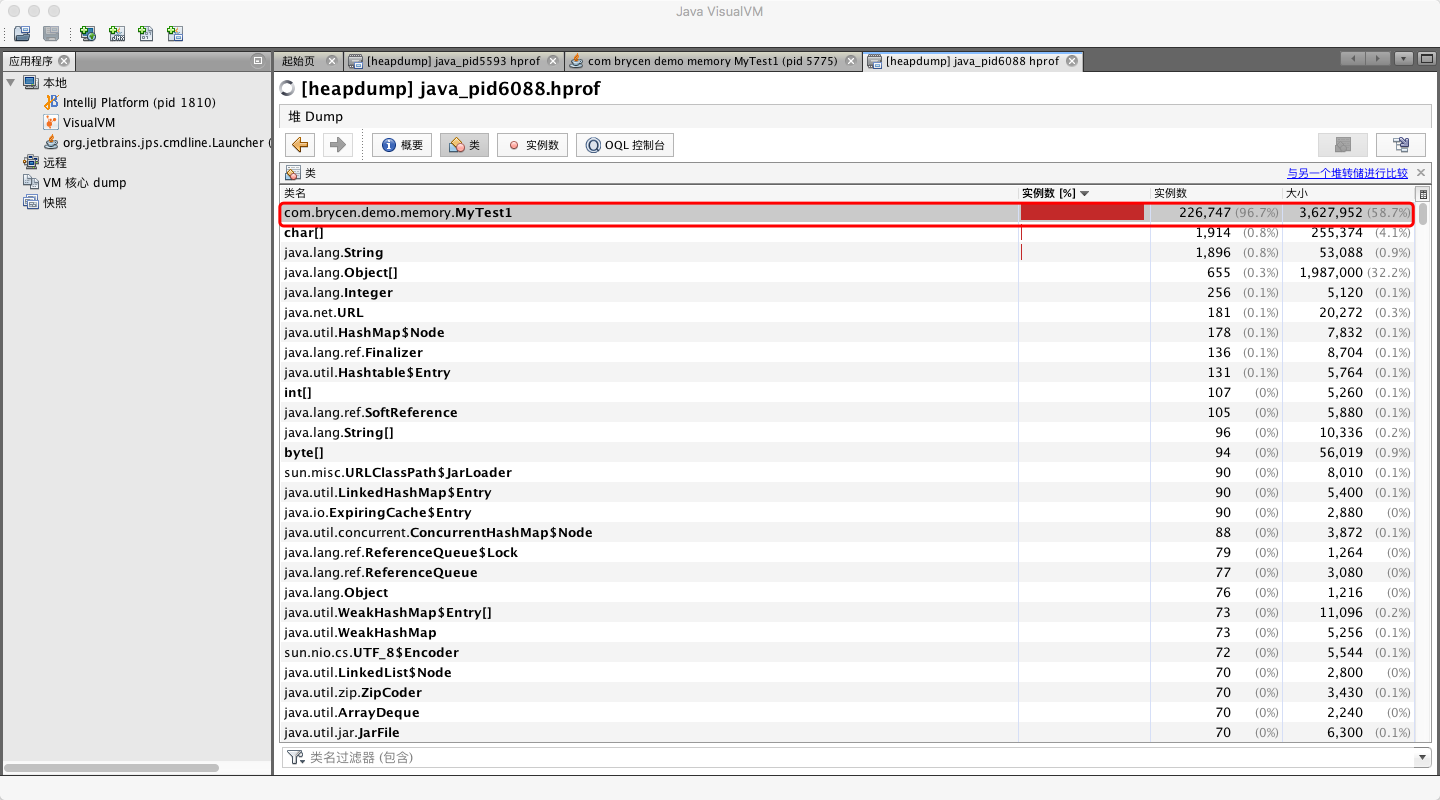Click the red instance percentage bar for MyTest1

(x=1082, y=212)
